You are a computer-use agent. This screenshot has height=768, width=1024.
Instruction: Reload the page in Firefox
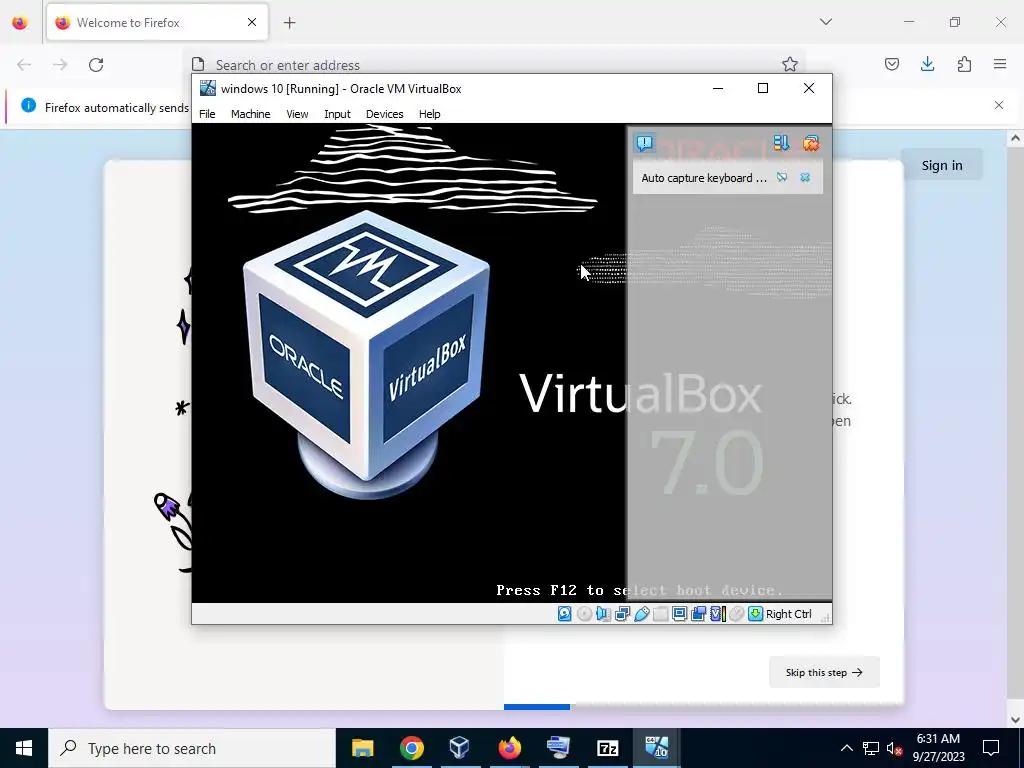pyautogui.click(x=96, y=65)
